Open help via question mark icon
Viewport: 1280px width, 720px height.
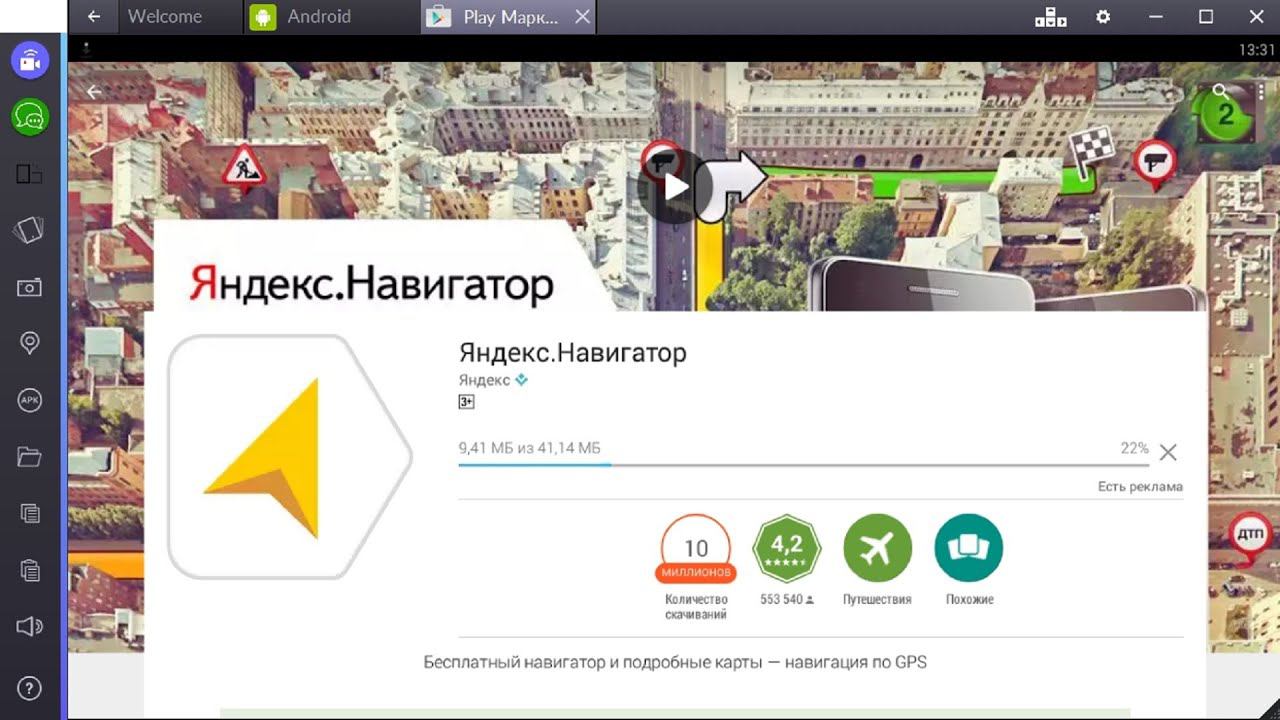coord(30,688)
